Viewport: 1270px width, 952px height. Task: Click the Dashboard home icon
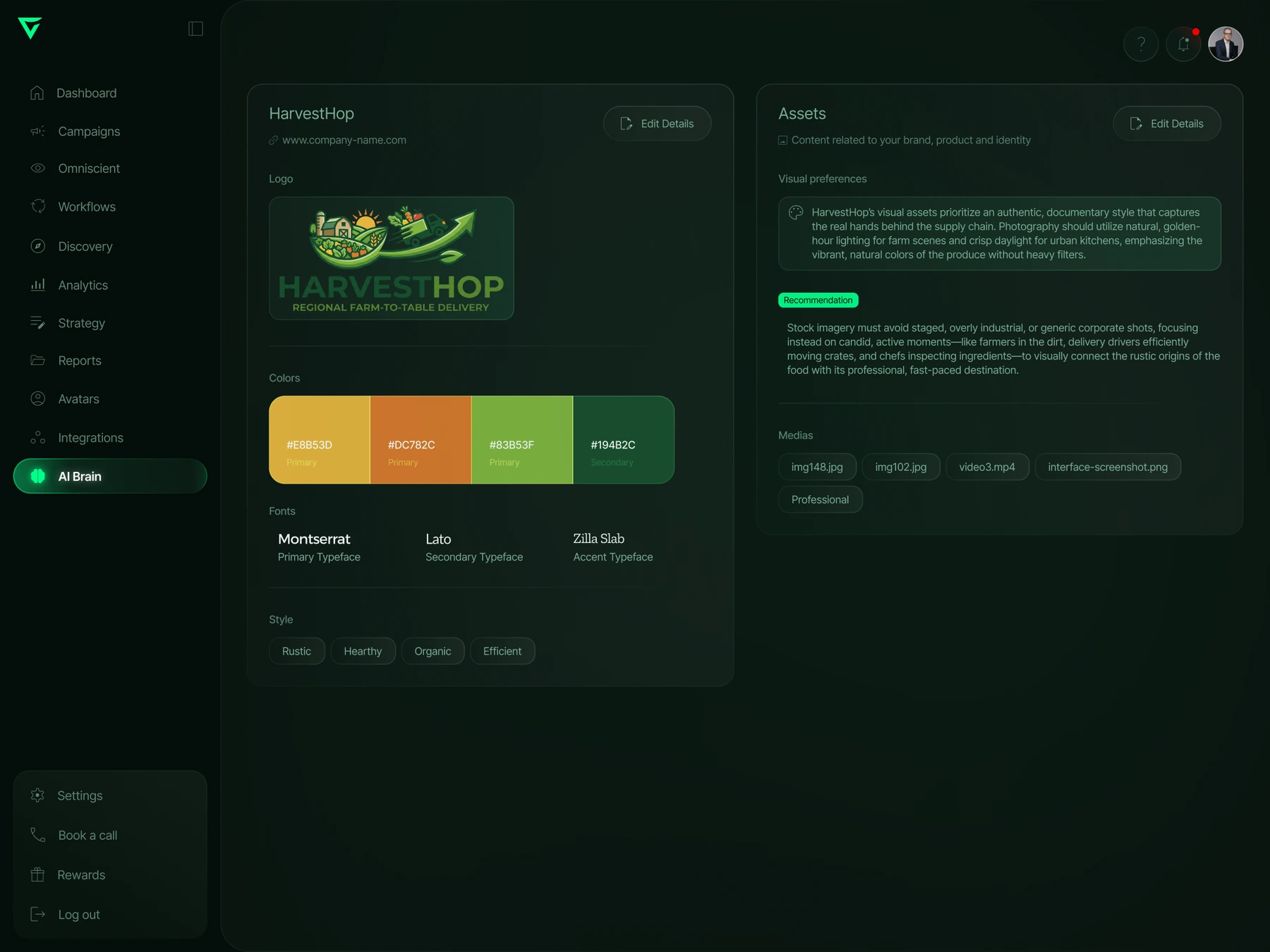pyautogui.click(x=37, y=93)
